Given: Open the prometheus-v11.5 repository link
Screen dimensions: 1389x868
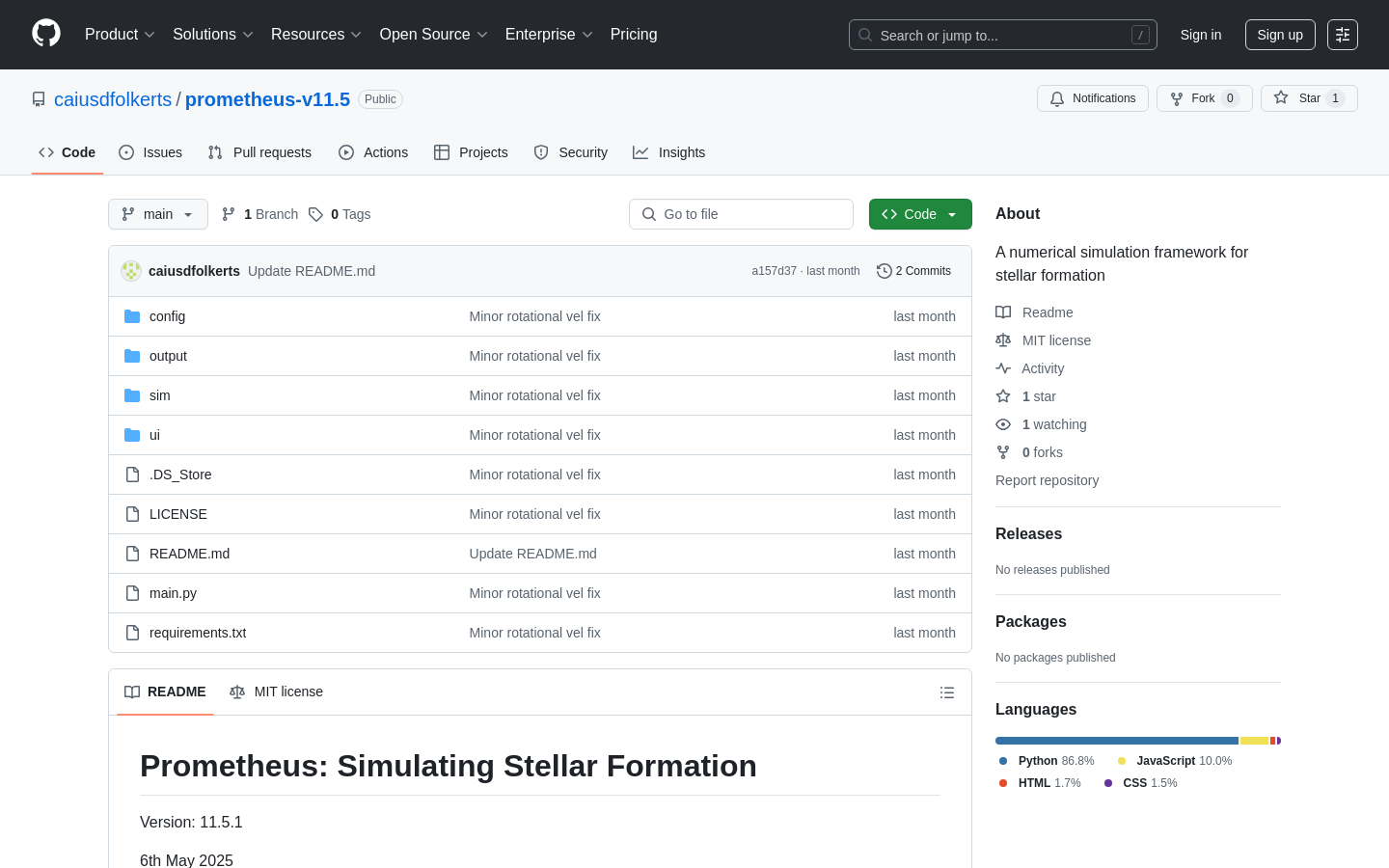Looking at the screenshot, I should (267, 99).
